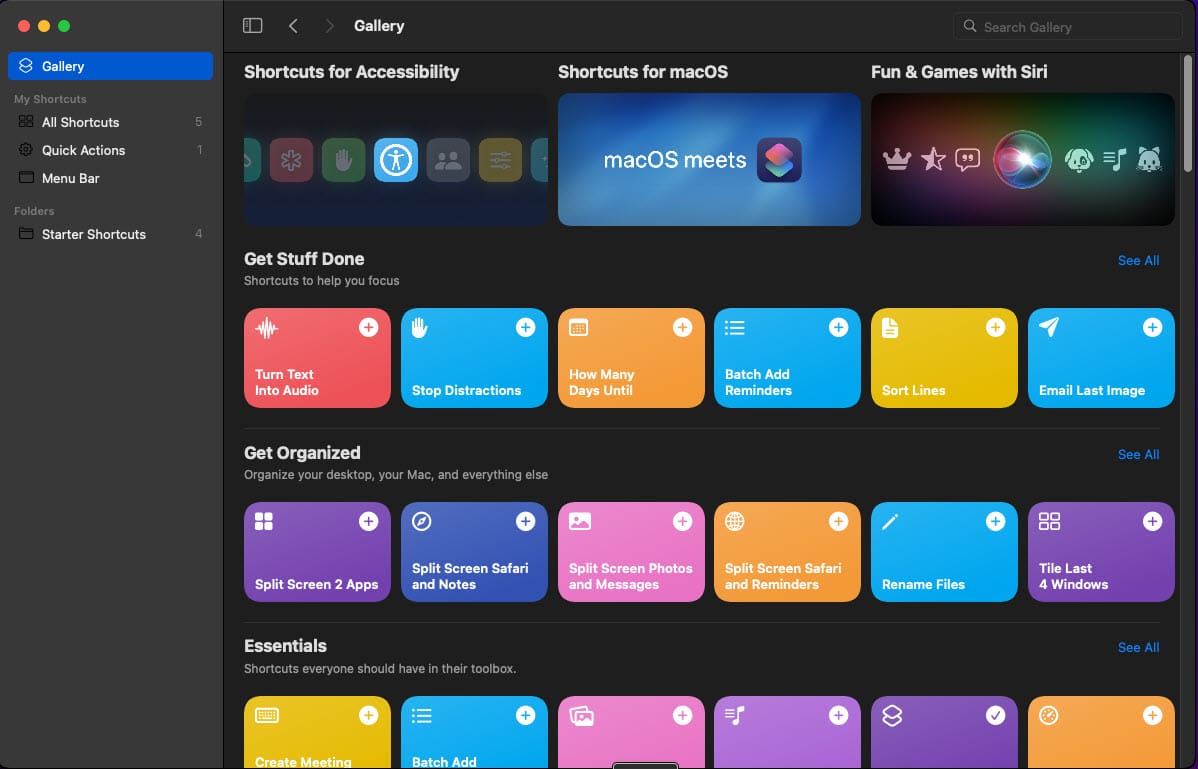Open the Split Screen 2 Apps card

coord(317,552)
